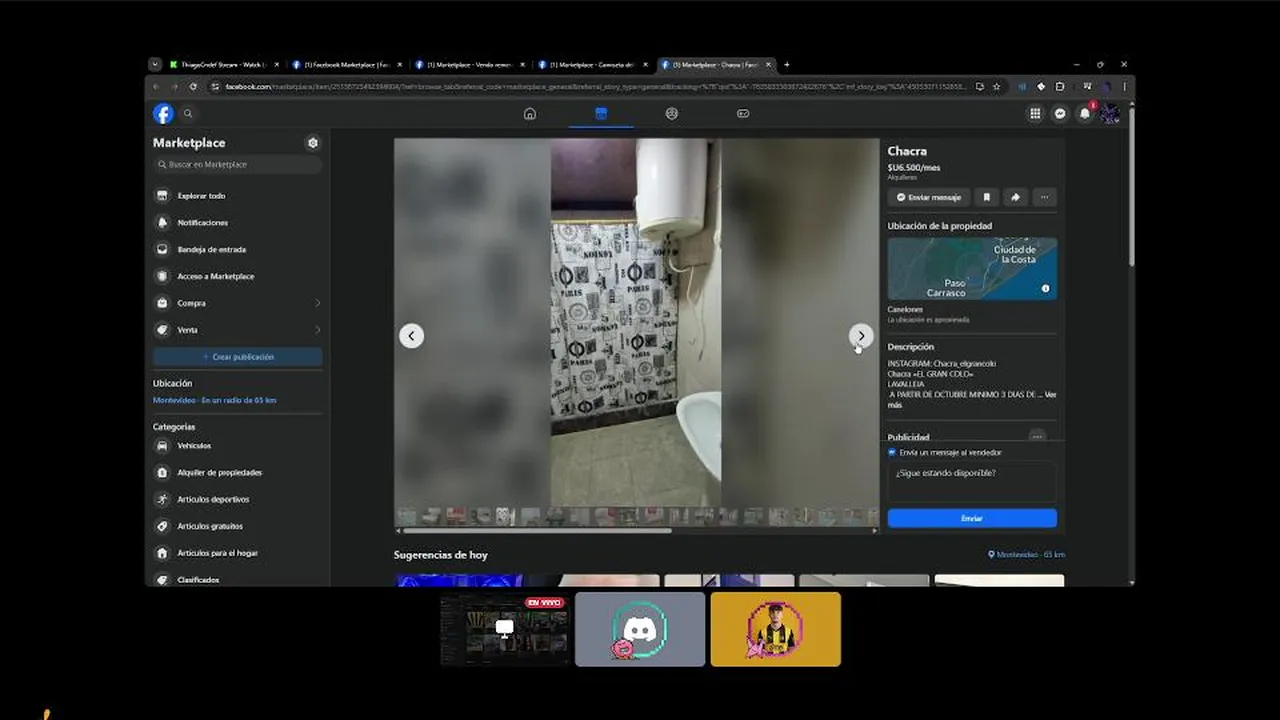Open the Facebook apps grid menu

click(1035, 114)
